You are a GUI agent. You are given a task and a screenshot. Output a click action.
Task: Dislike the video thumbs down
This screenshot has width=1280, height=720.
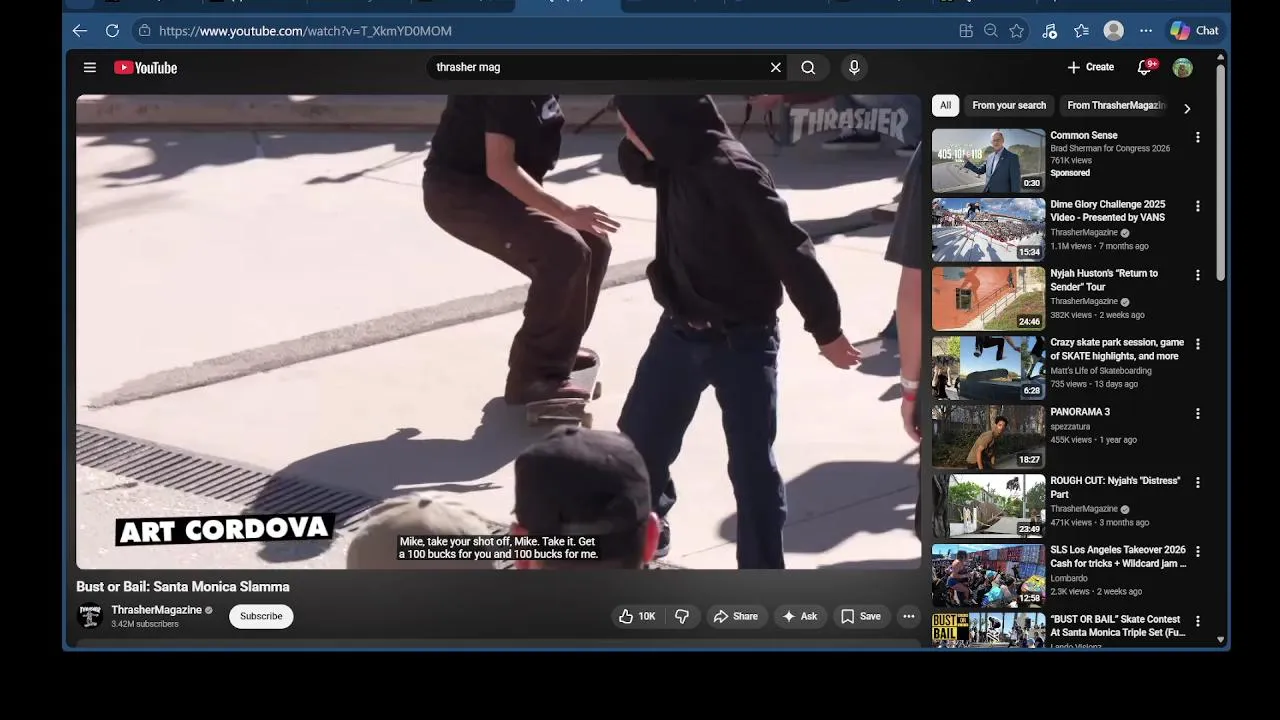[x=682, y=616]
